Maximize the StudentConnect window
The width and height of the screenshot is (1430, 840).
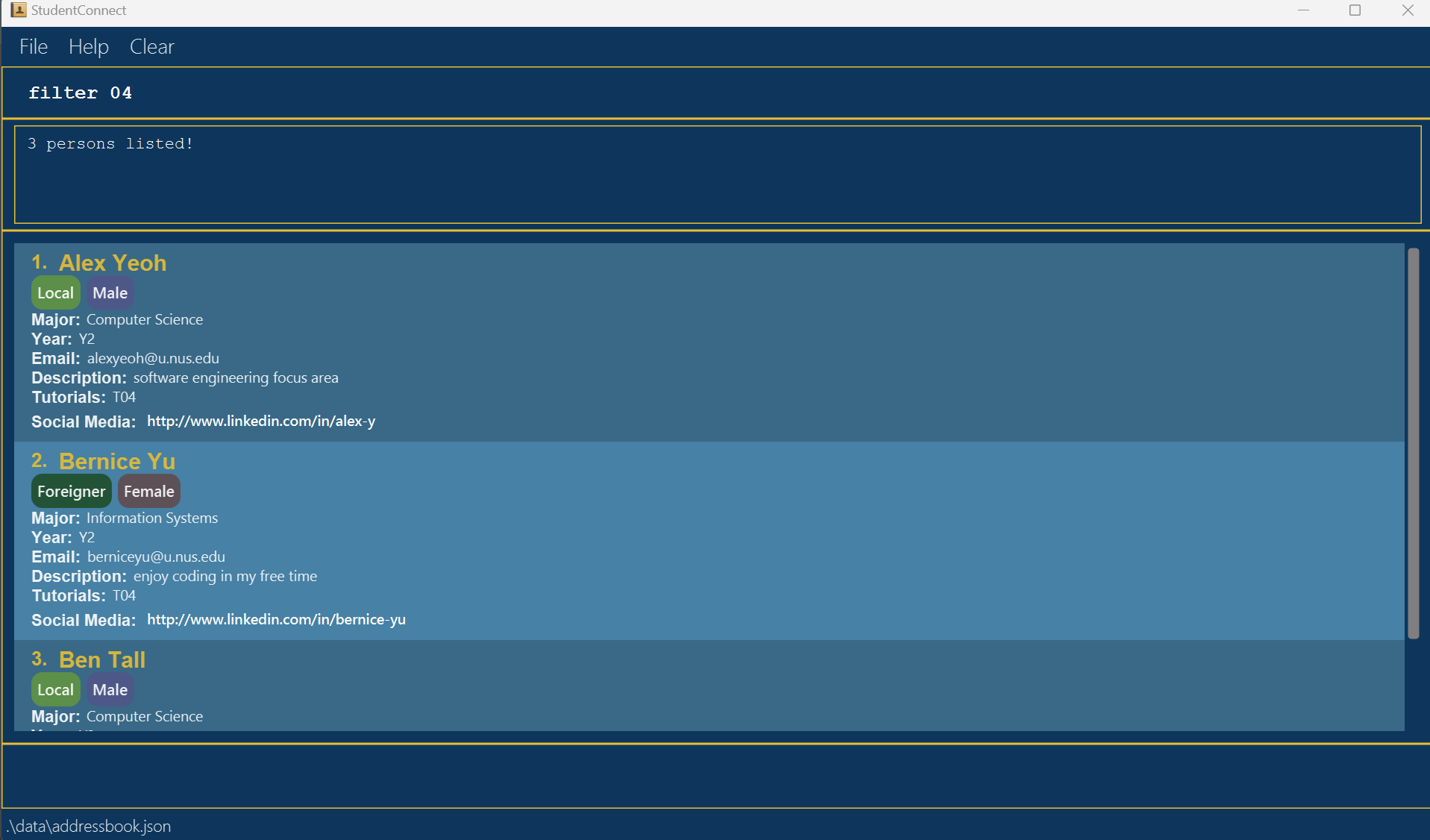click(x=1355, y=10)
